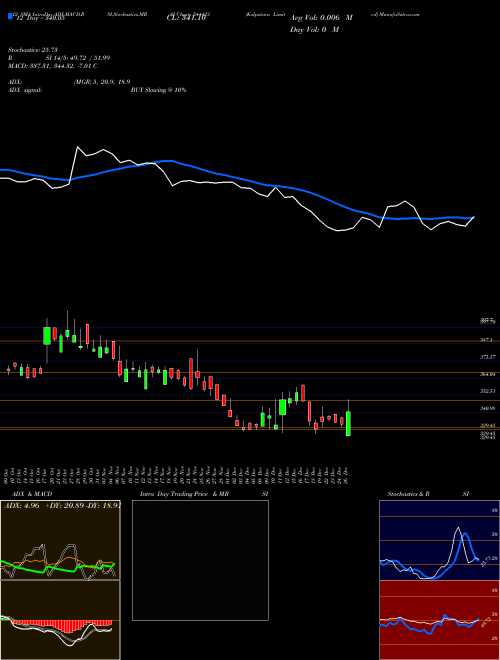
Task: Click the 'Stochastics: 23.73' reading
Action: coord(32,50)
